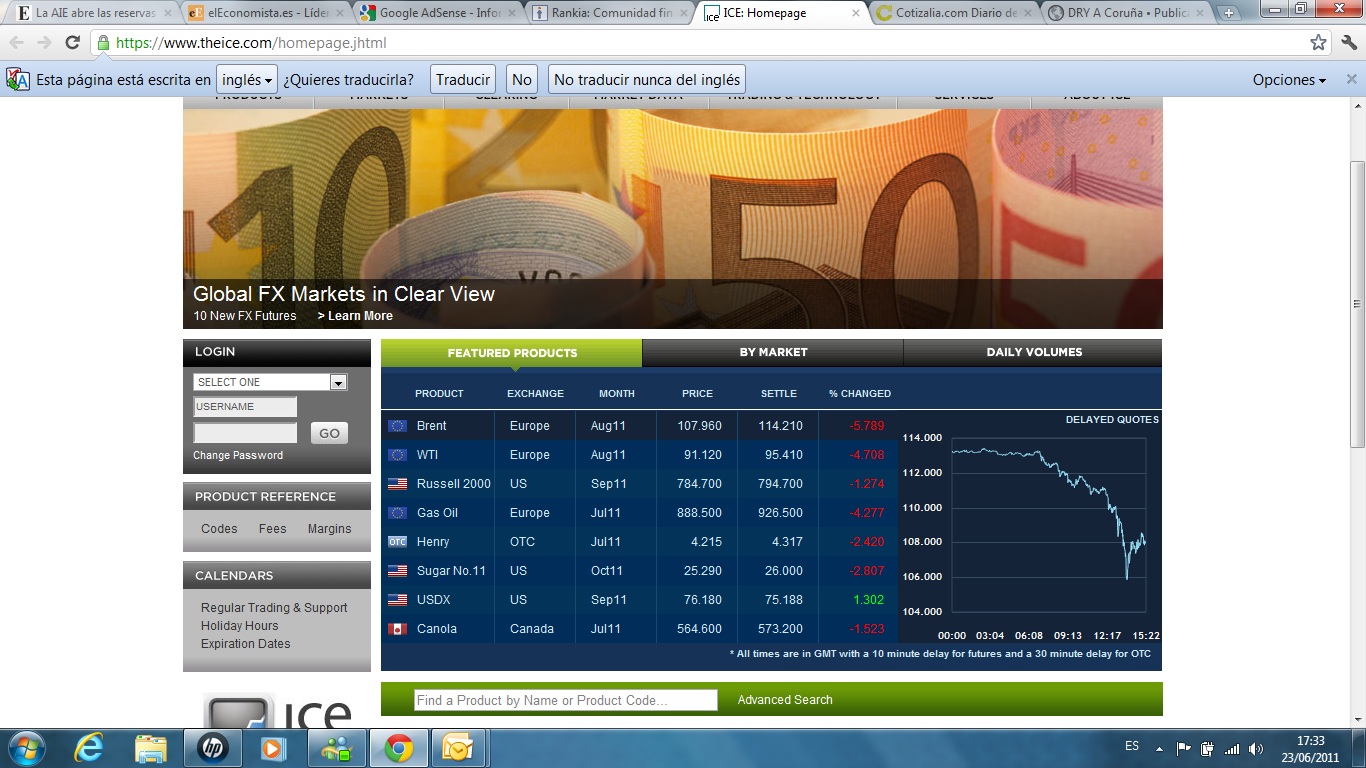Bookmark this page with the star icon
Viewport: 1366px width, 768px height.
coord(1318,43)
